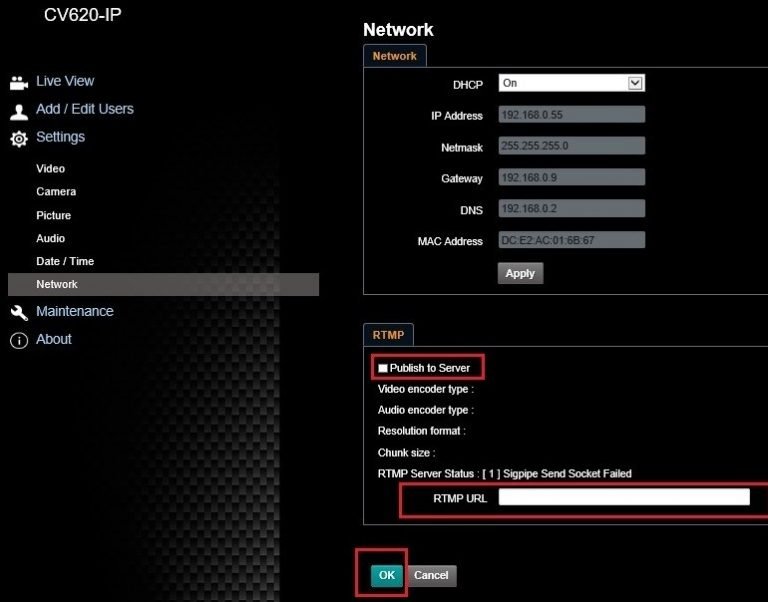Click the DNS field
Image resolution: width=768 pixels, height=602 pixels.
(x=572, y=209)
